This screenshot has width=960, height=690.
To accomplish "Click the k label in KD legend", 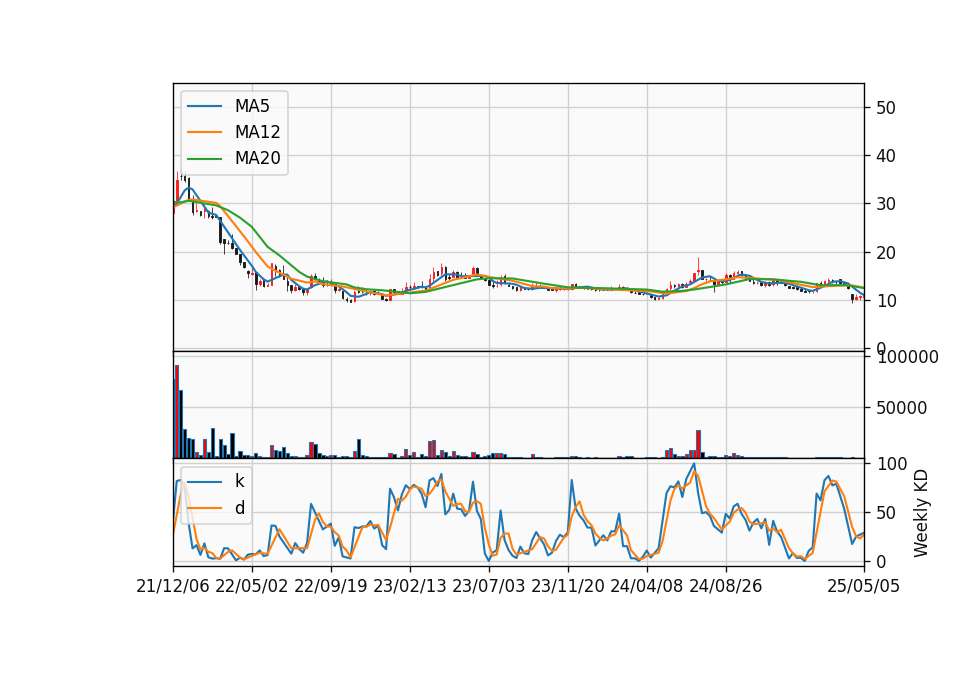I will click(x=239, y=481).
